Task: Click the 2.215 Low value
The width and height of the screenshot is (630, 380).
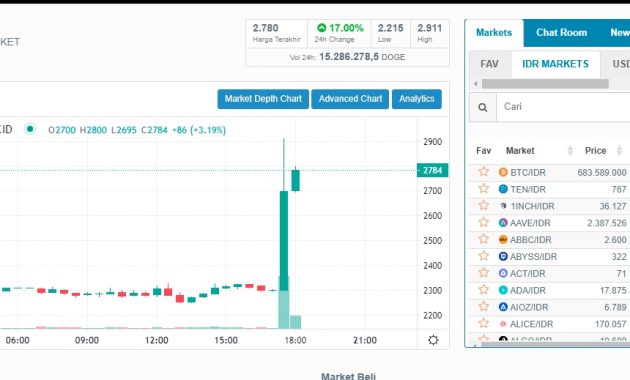Action: pyautogui.click(x=391, y=28)
